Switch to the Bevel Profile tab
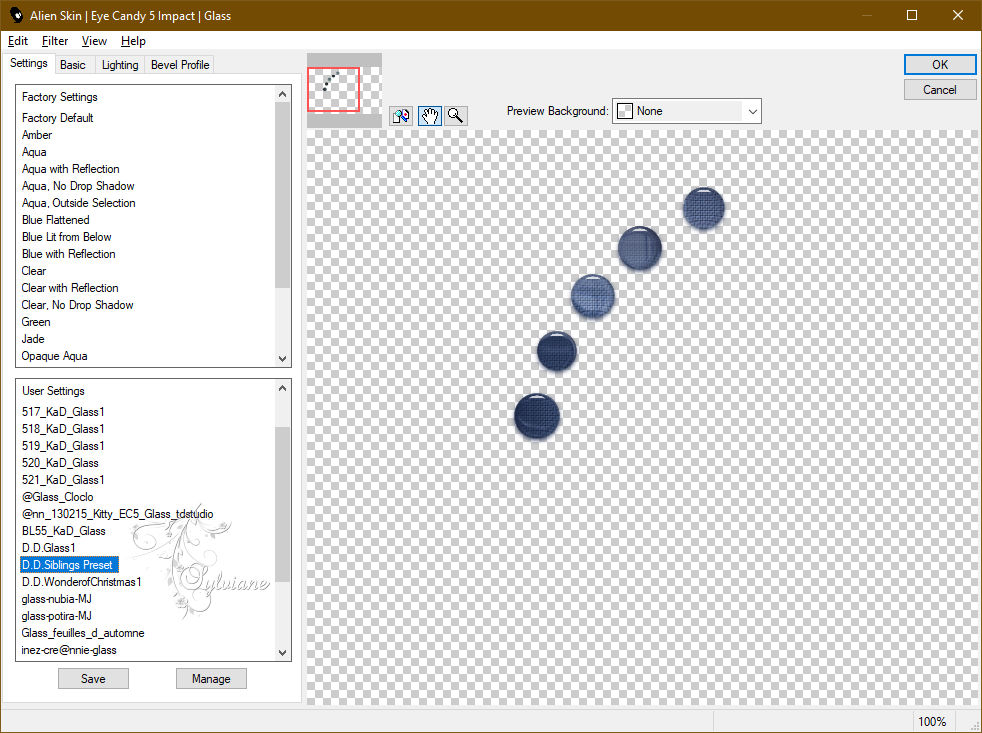Viewport: 982px width, 733px height. point(180,65)
